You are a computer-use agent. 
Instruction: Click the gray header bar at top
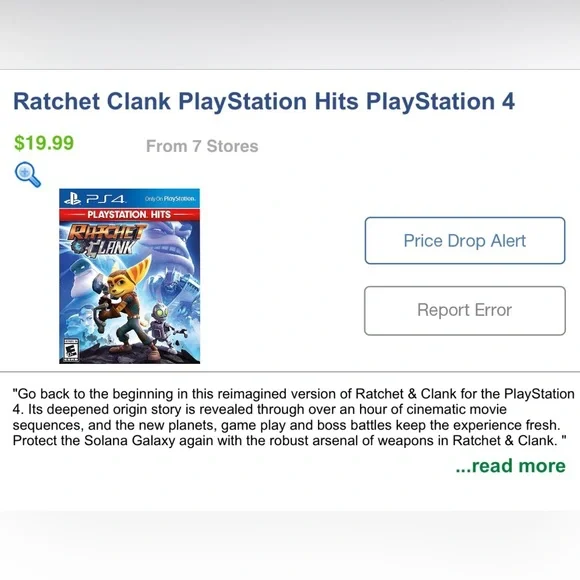290,34
